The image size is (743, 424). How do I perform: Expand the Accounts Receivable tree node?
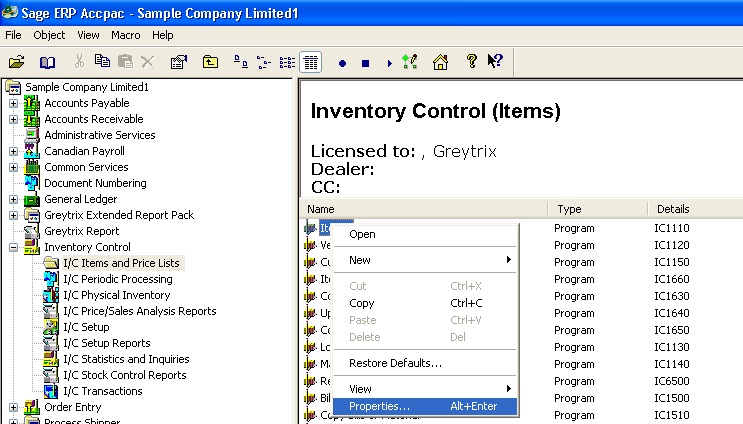pyautogui.click(x=13, y=119)
